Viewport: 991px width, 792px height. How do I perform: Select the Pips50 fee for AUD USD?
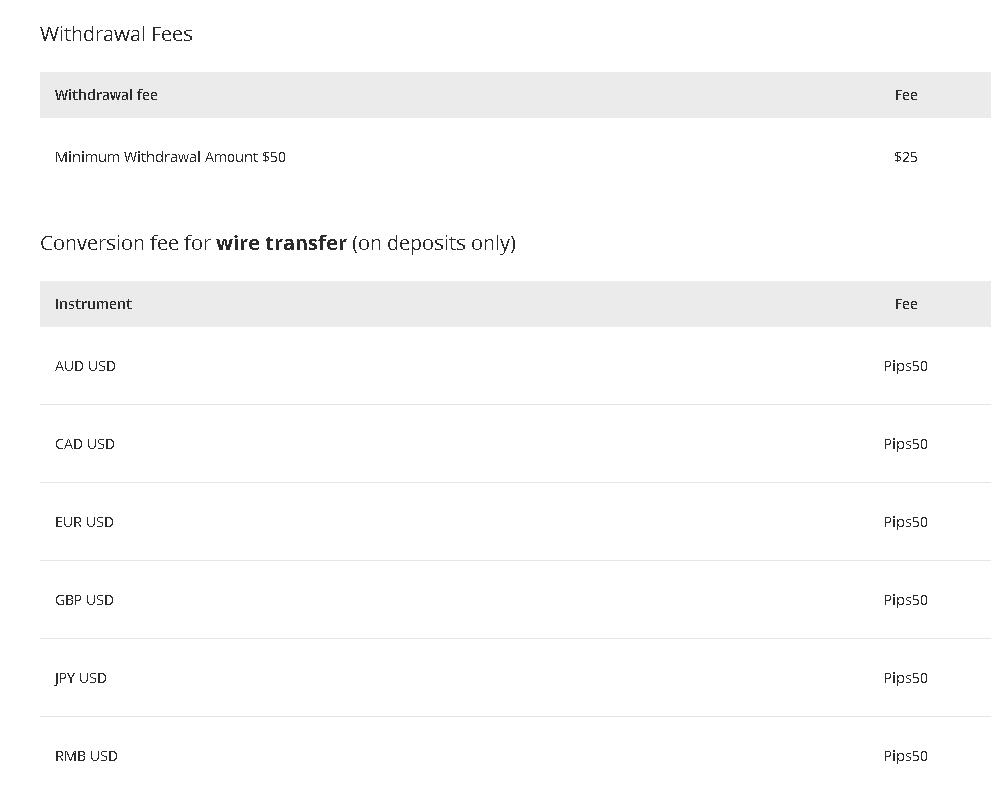[x=906, y=366]
